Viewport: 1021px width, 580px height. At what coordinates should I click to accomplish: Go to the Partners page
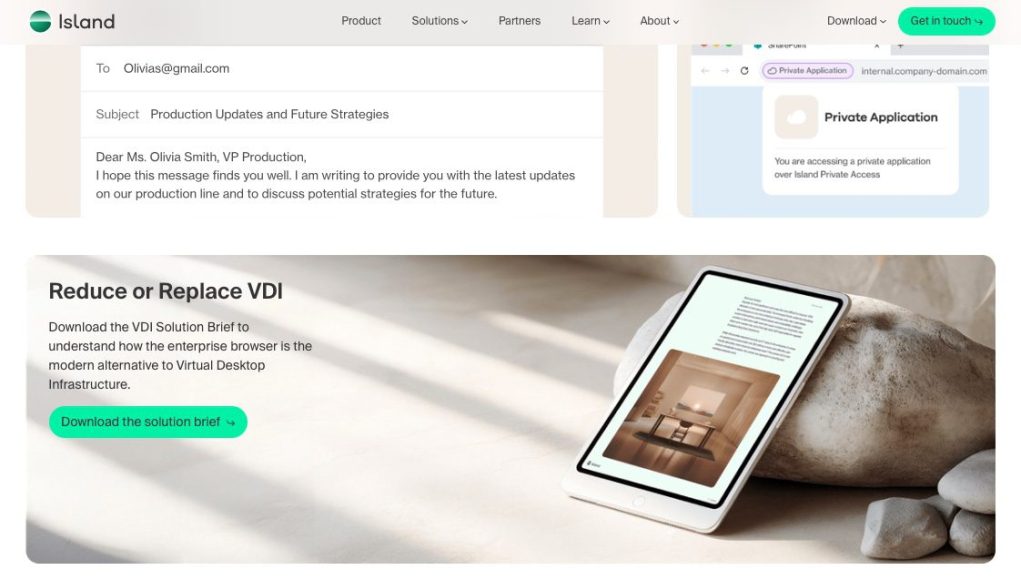[x=520, y=21]
